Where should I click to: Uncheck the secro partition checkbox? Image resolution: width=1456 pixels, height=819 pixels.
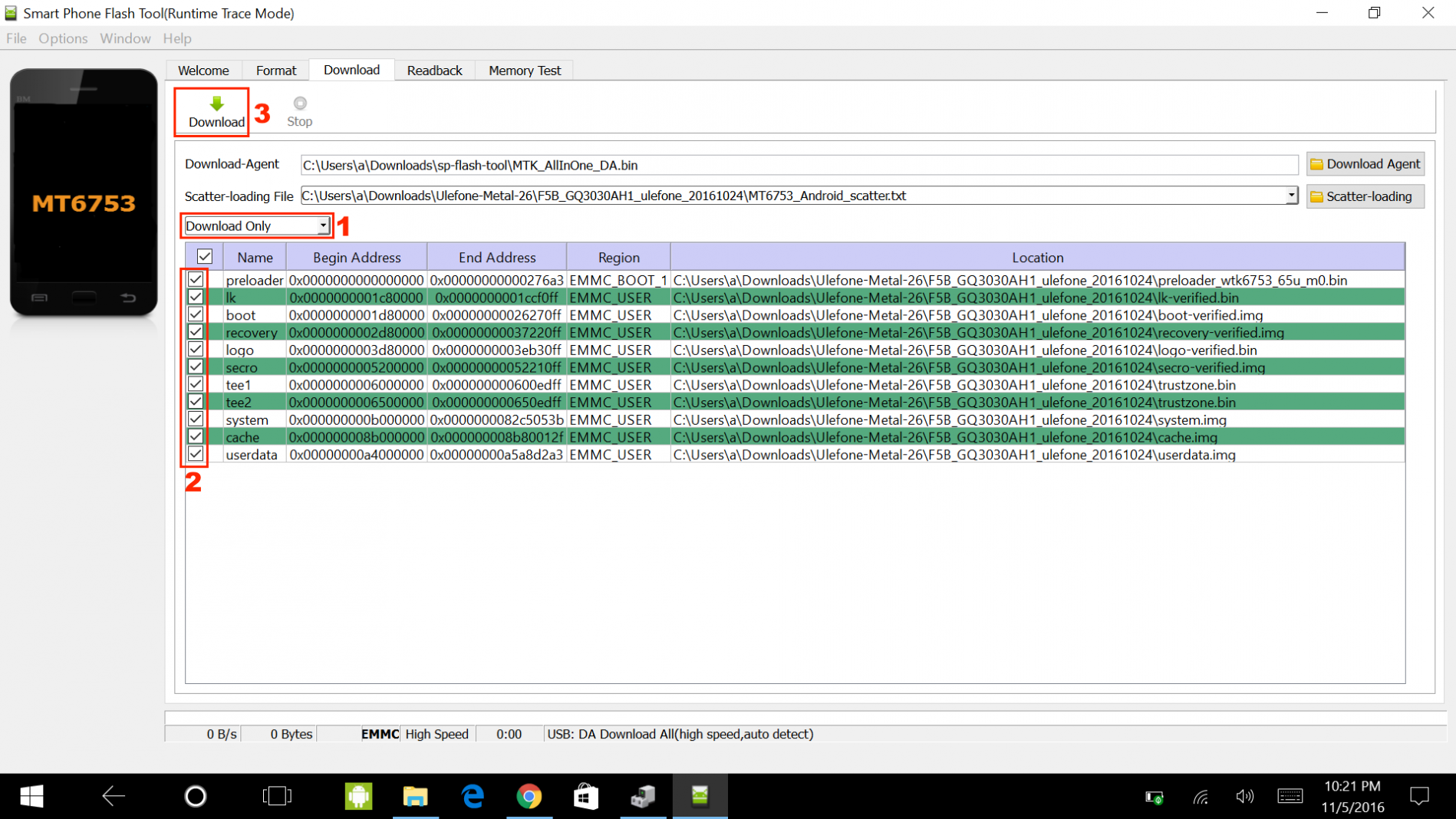point(196,367)
